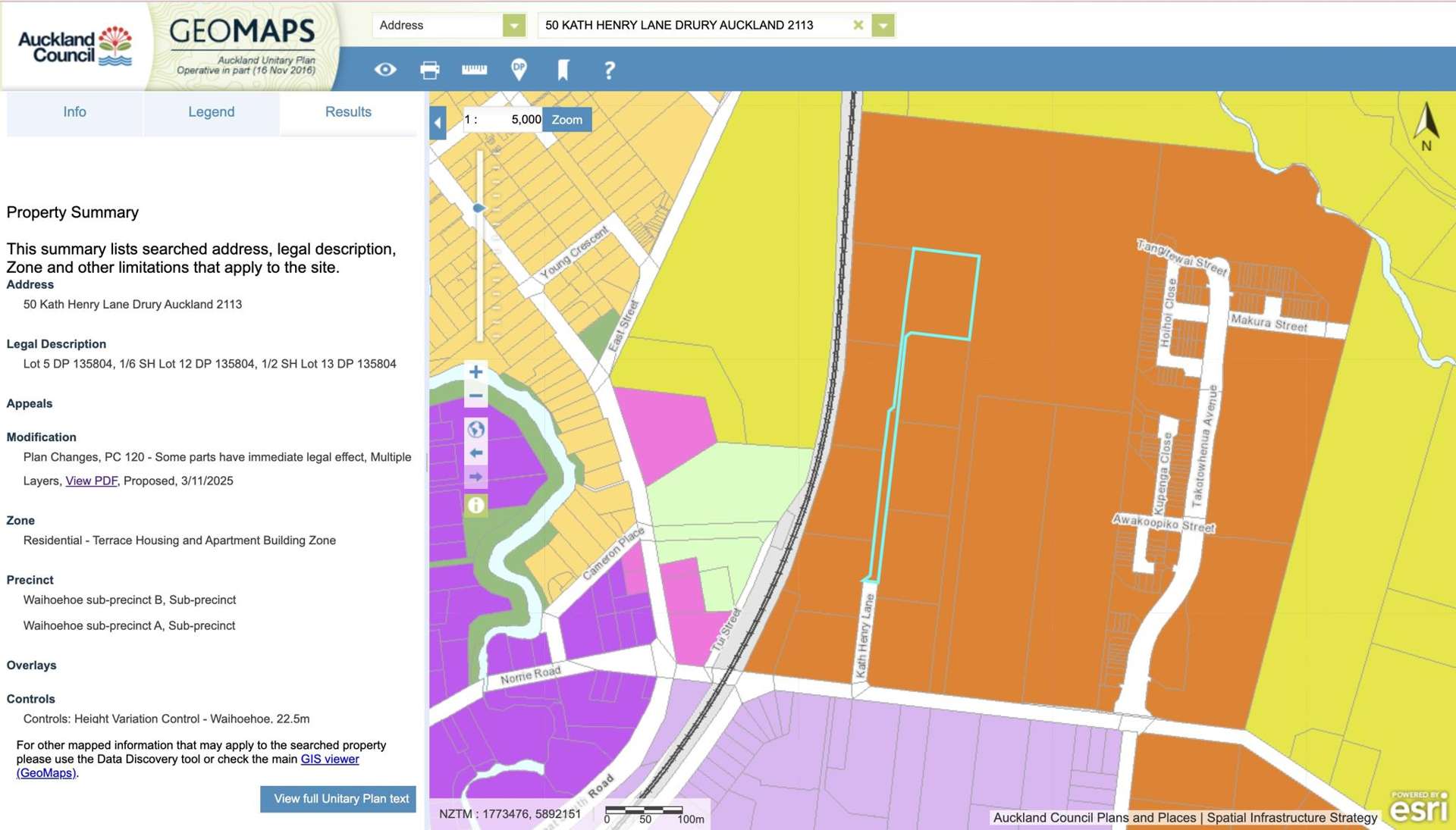Viewport: 1456px width, 830px height.
Task: Click the map info identify icon
Action: tap(475, 505)
